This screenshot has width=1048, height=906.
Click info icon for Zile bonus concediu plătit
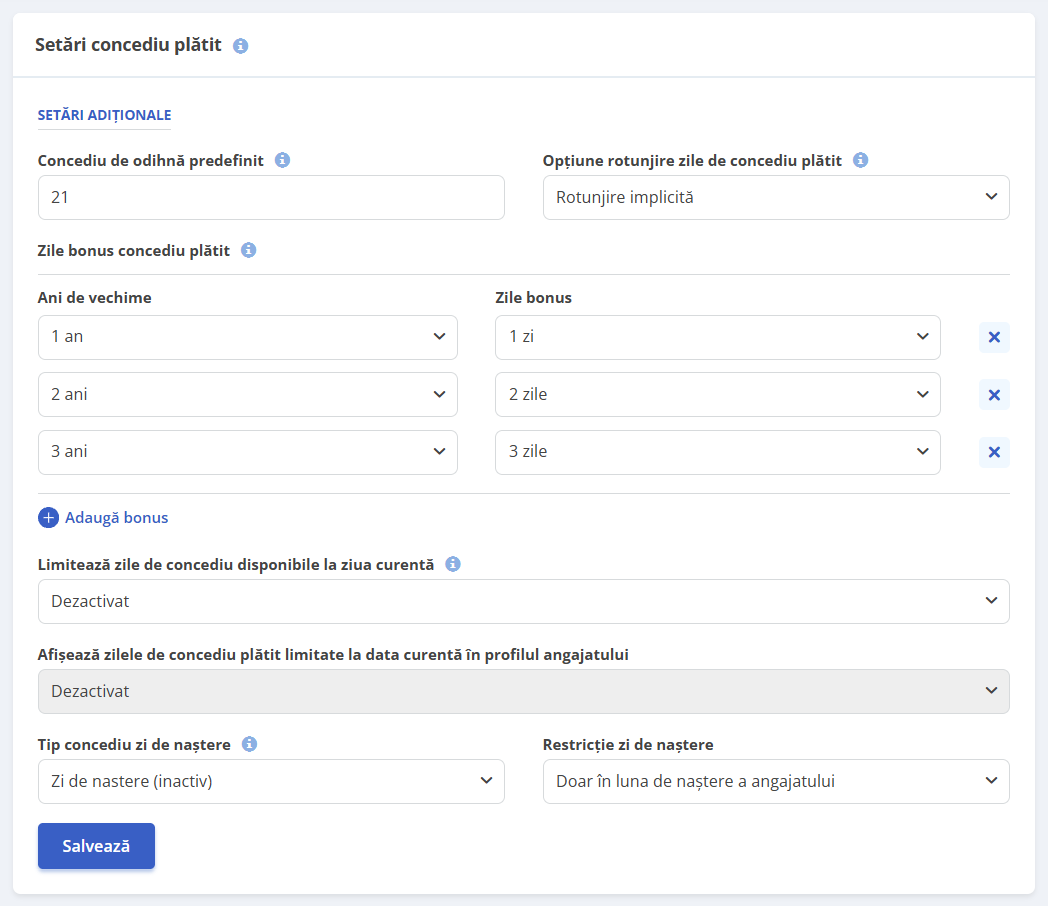pyautogui.click(x=249, y=250)
